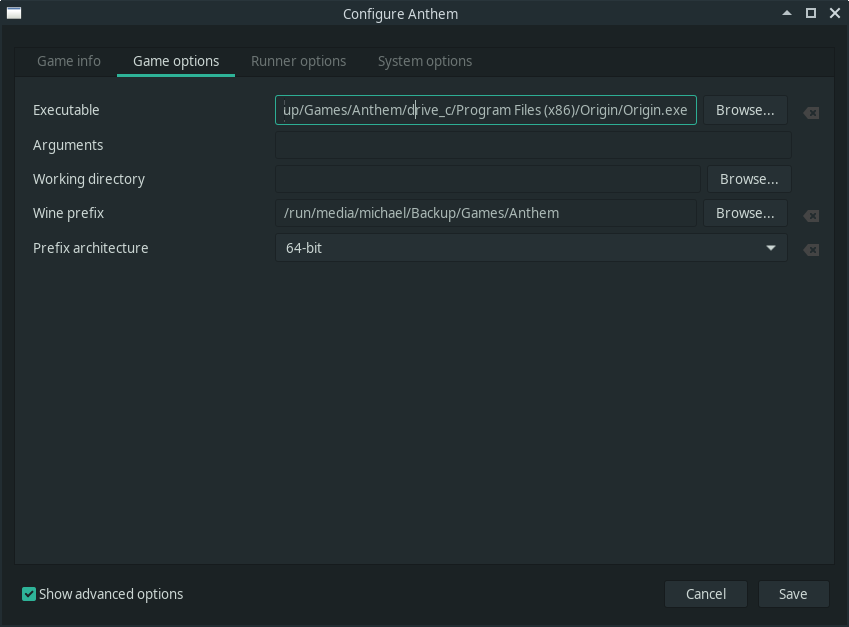Screen dimensions: 849x627
Task: Open the Prefix architecture 64-bit dropdown
Action: (531, 248)
